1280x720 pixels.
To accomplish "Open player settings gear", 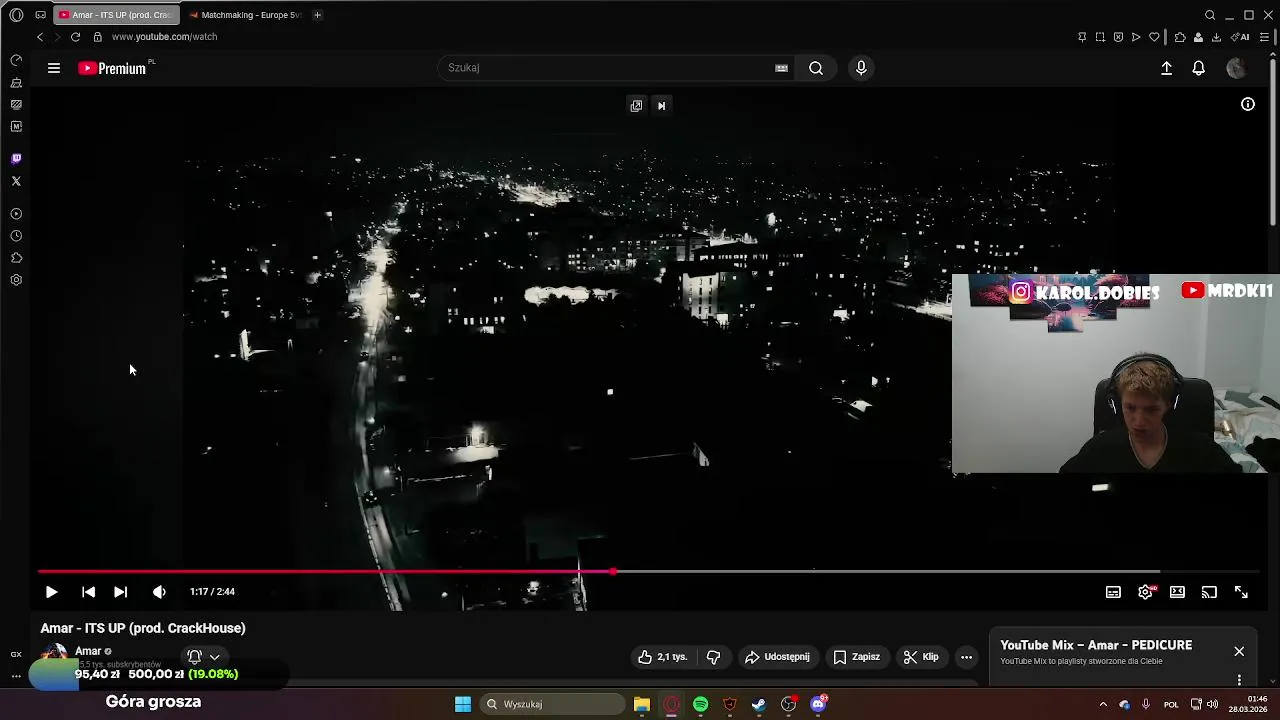I will [1145, 592].
